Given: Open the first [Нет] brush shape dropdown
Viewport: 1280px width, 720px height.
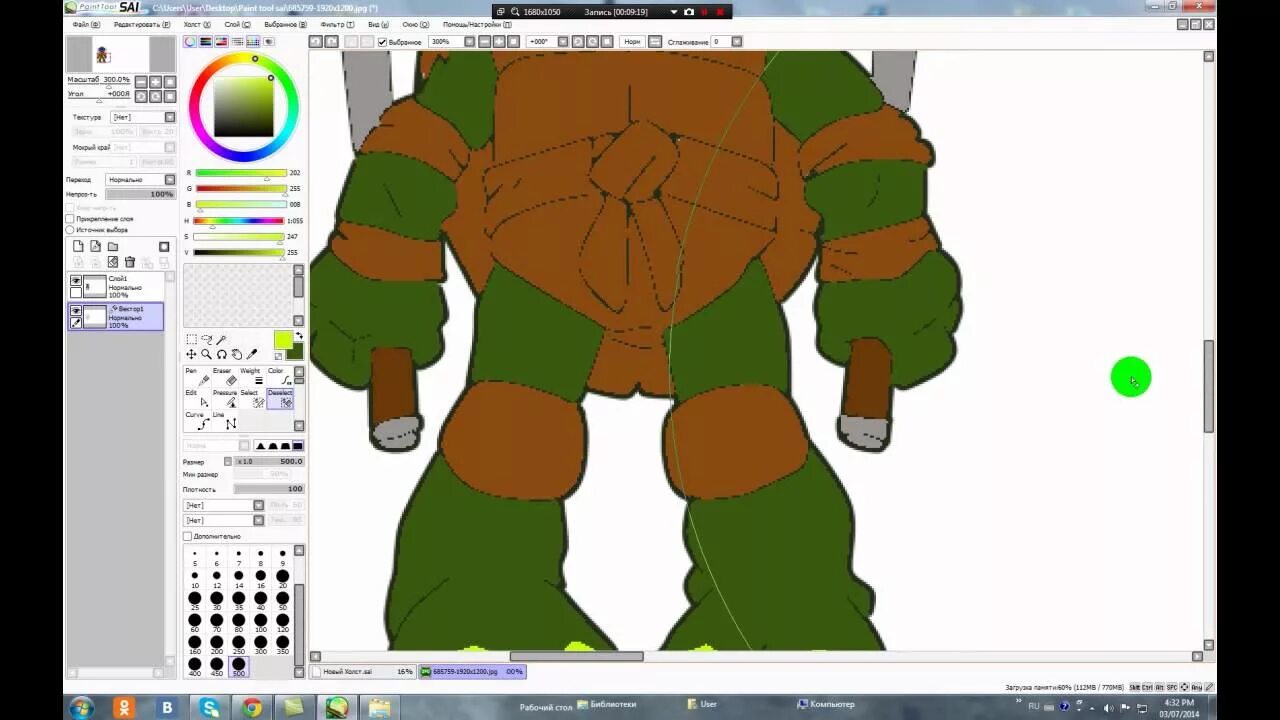Looking at the screenshot, I should click(258, 506).
